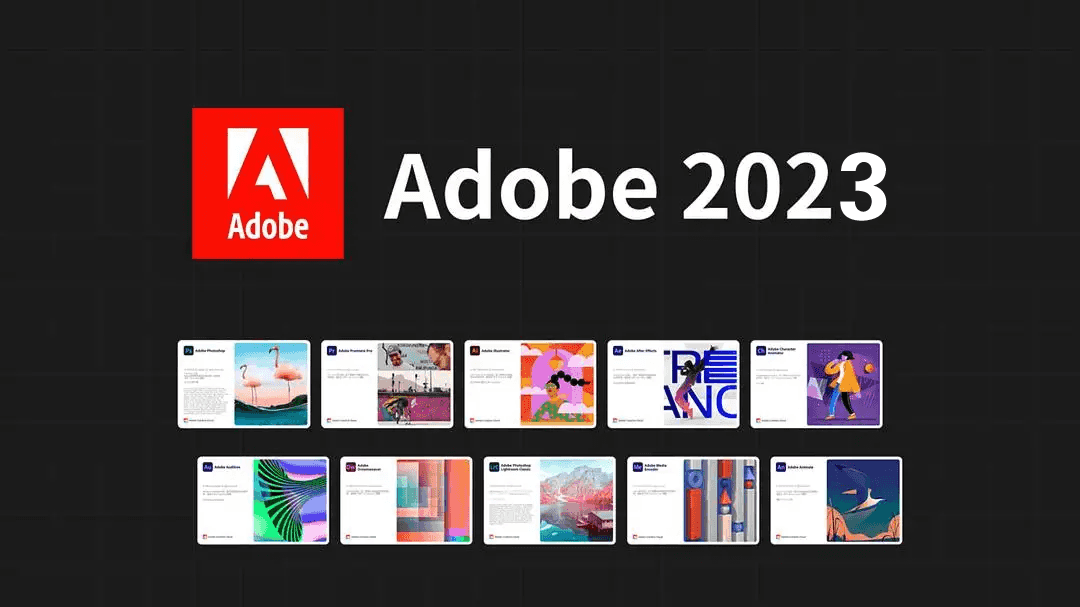Click the "Adobe Premiere Pro" title text
The width and height of the screenshot is (1080, 607).
(x=355, y=351)
